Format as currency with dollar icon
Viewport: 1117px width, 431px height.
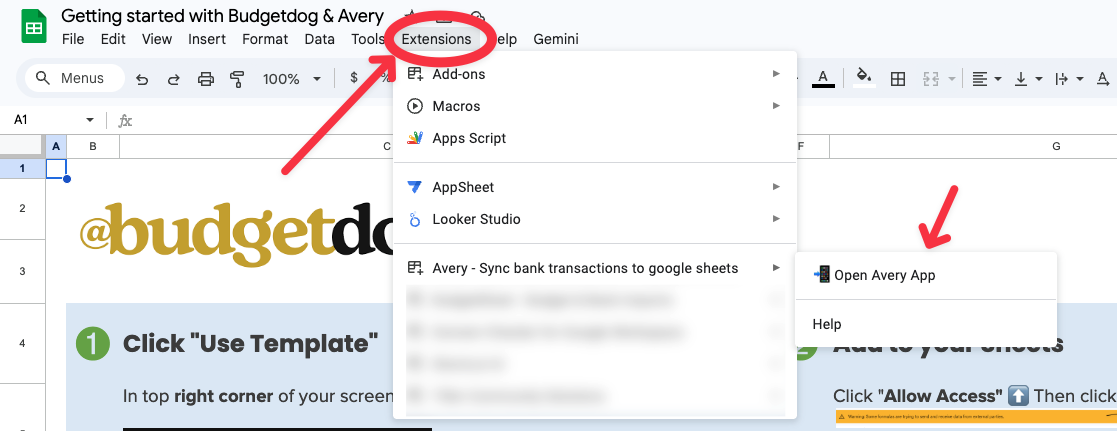coord(354,79)
